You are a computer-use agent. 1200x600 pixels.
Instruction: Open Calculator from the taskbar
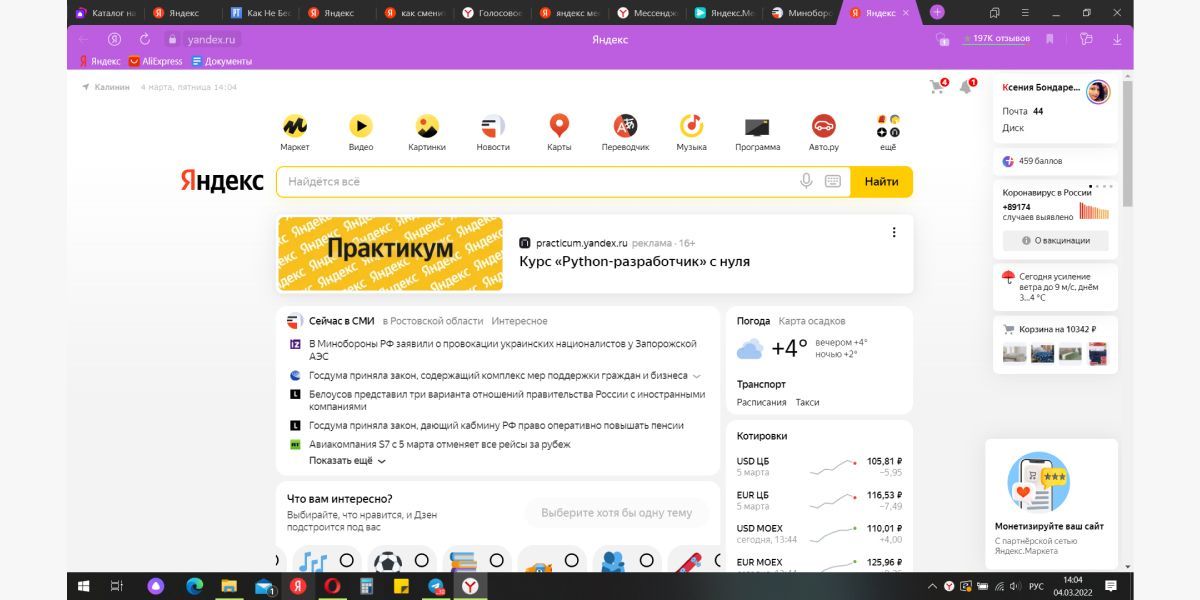(x=366, y=586)
